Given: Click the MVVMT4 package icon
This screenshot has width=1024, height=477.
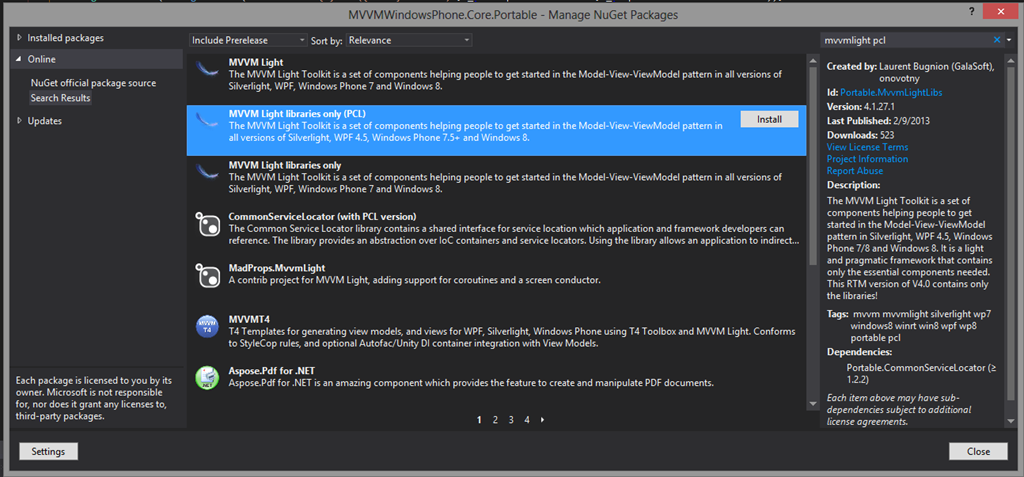Looking at the screenshot, I should point(207,325).
